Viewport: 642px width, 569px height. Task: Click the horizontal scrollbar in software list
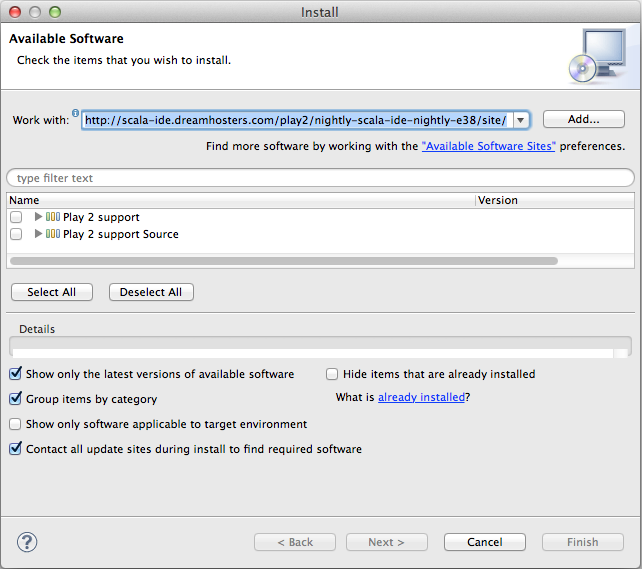click(284, 261)
